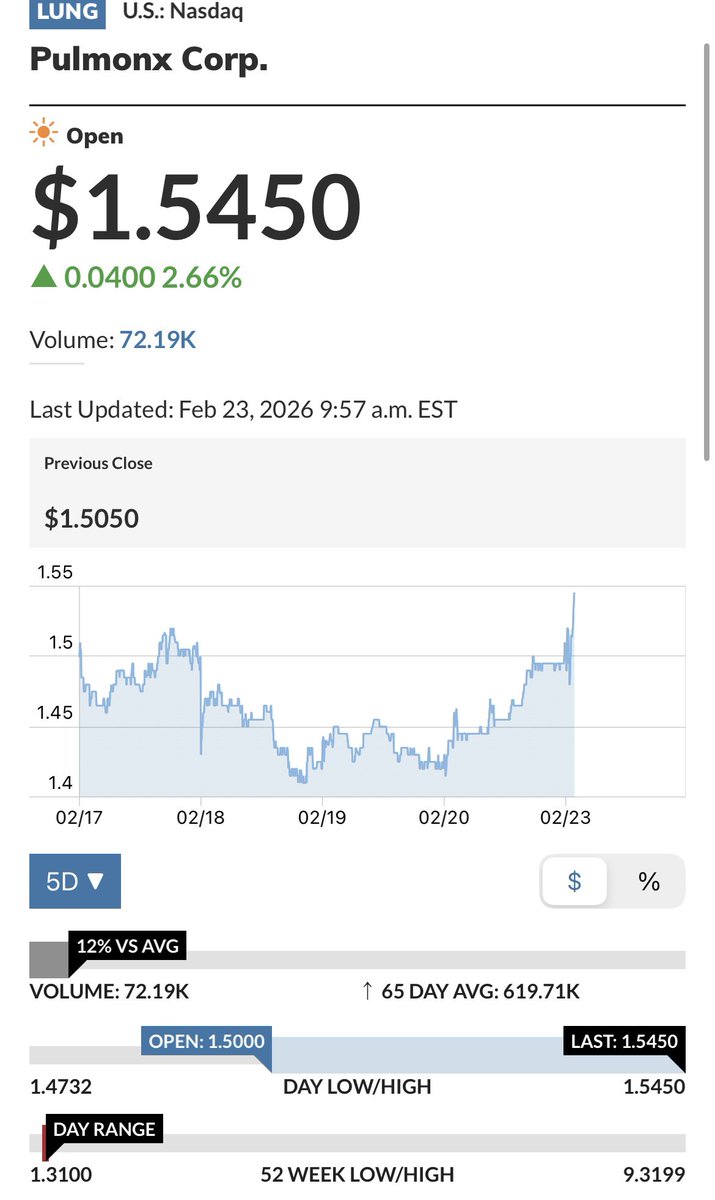Click the price chart at 02/23 spike
Screen dimensions: 715x1200
tap(573, 596)
